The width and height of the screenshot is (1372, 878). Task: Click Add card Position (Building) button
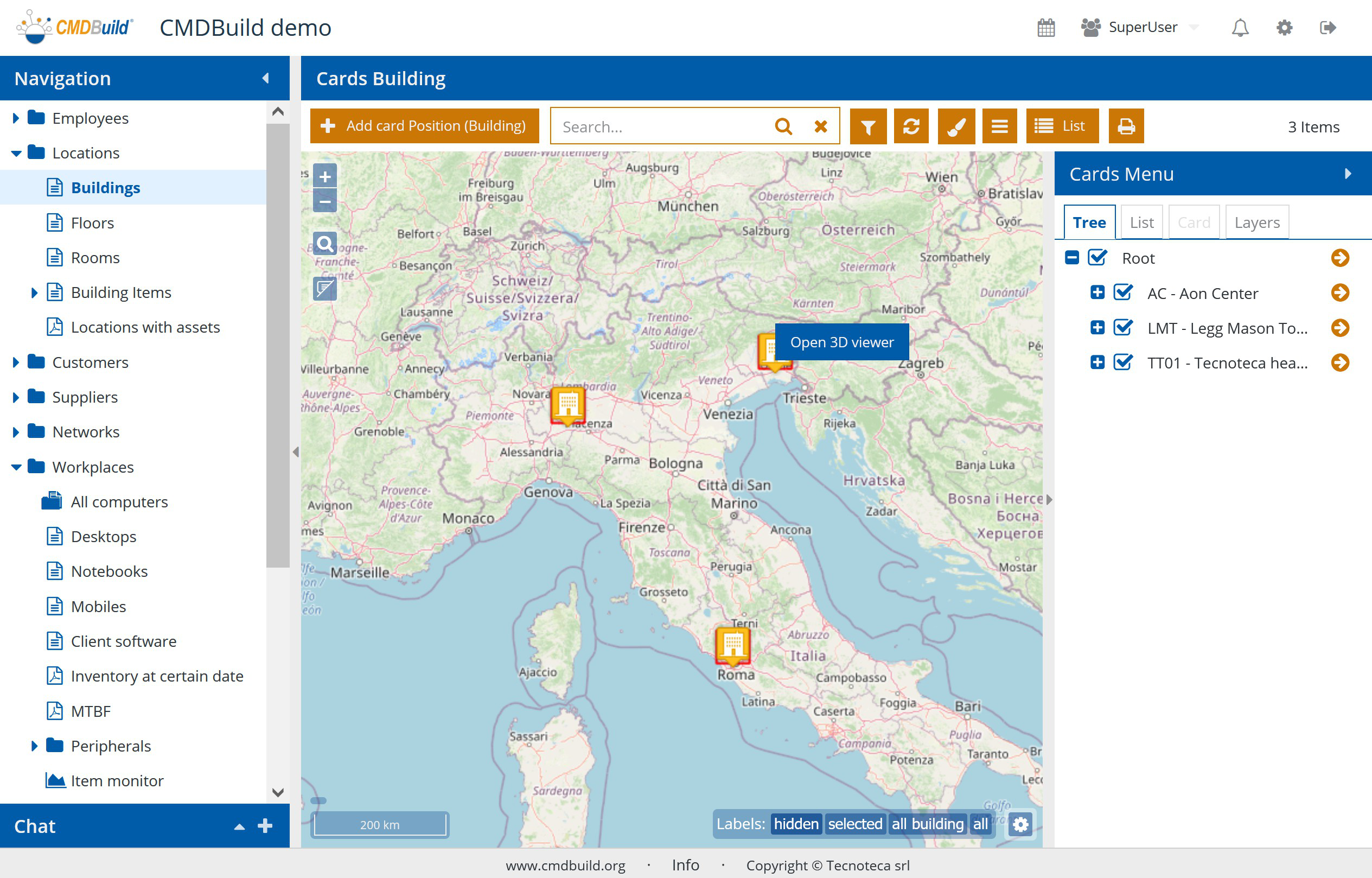(x=425, y=126)
